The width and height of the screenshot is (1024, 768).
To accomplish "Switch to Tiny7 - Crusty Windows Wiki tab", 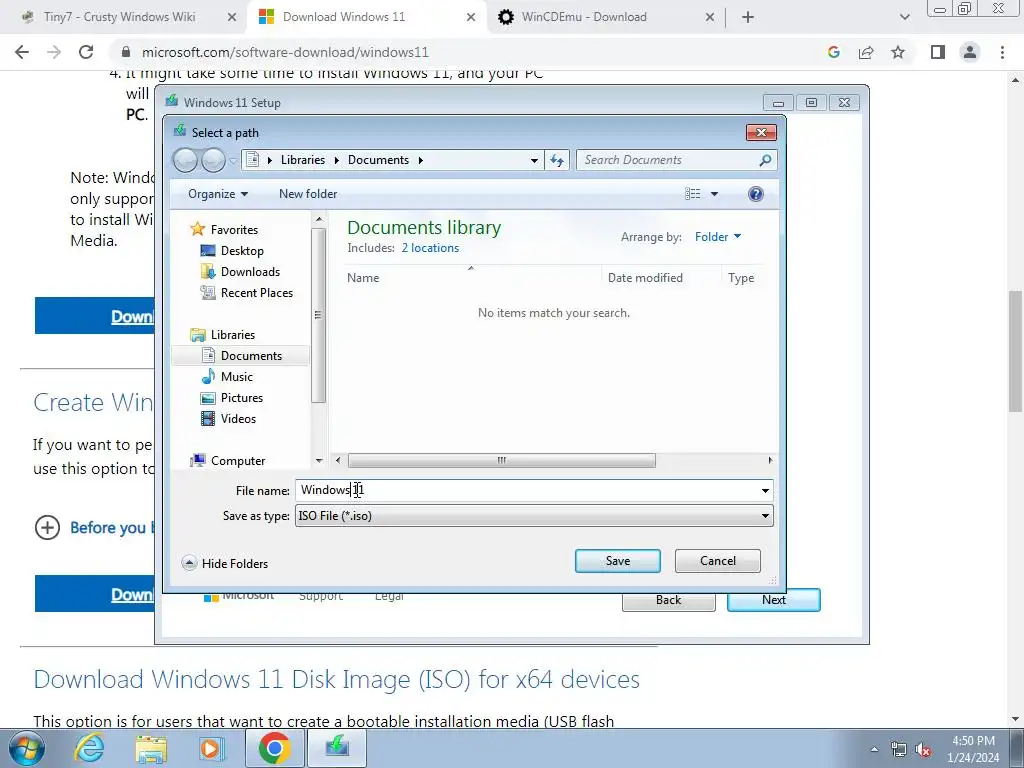I will [120, 17].
